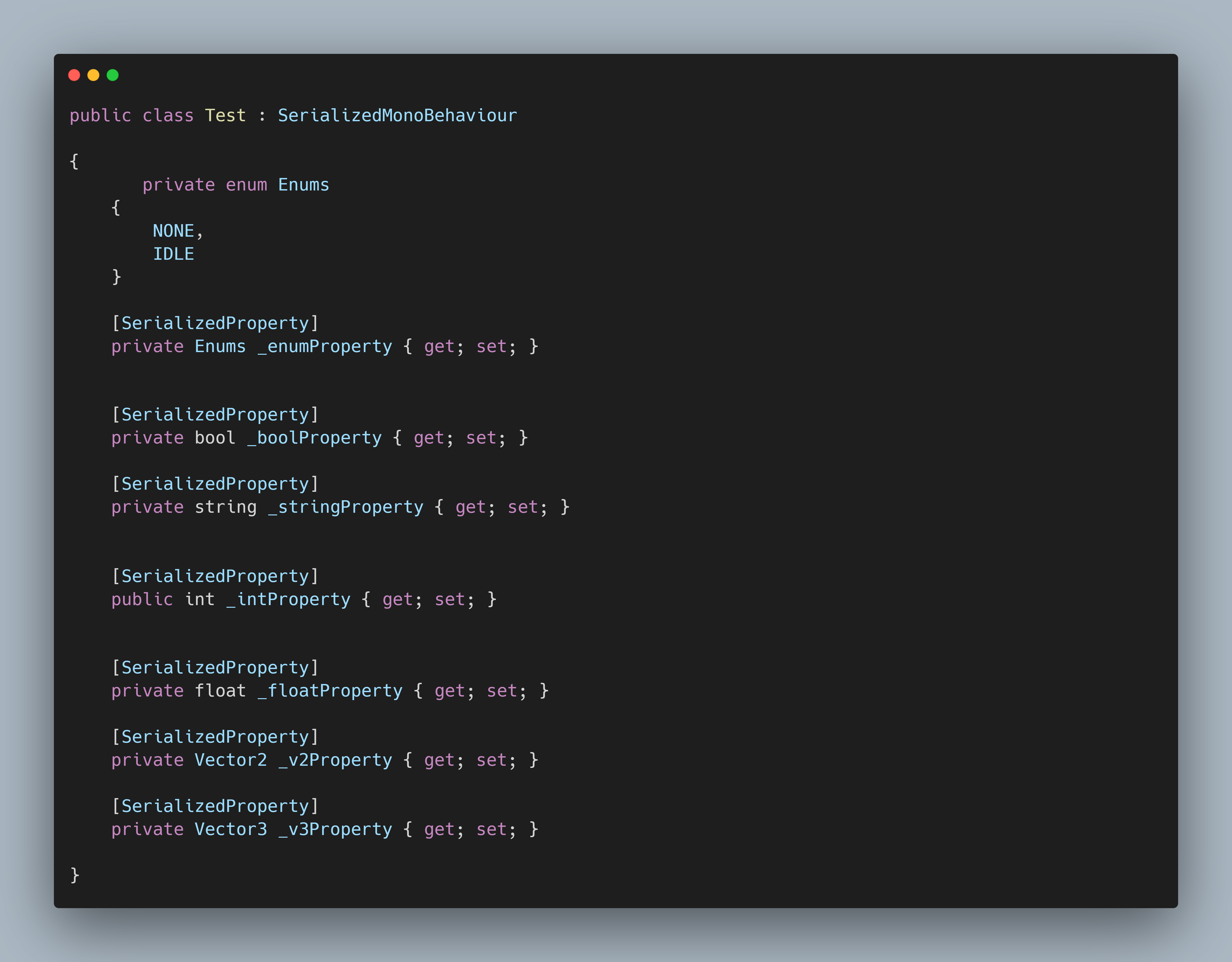
Task: Click the green maximize window dot
Action: pos(113,75)
